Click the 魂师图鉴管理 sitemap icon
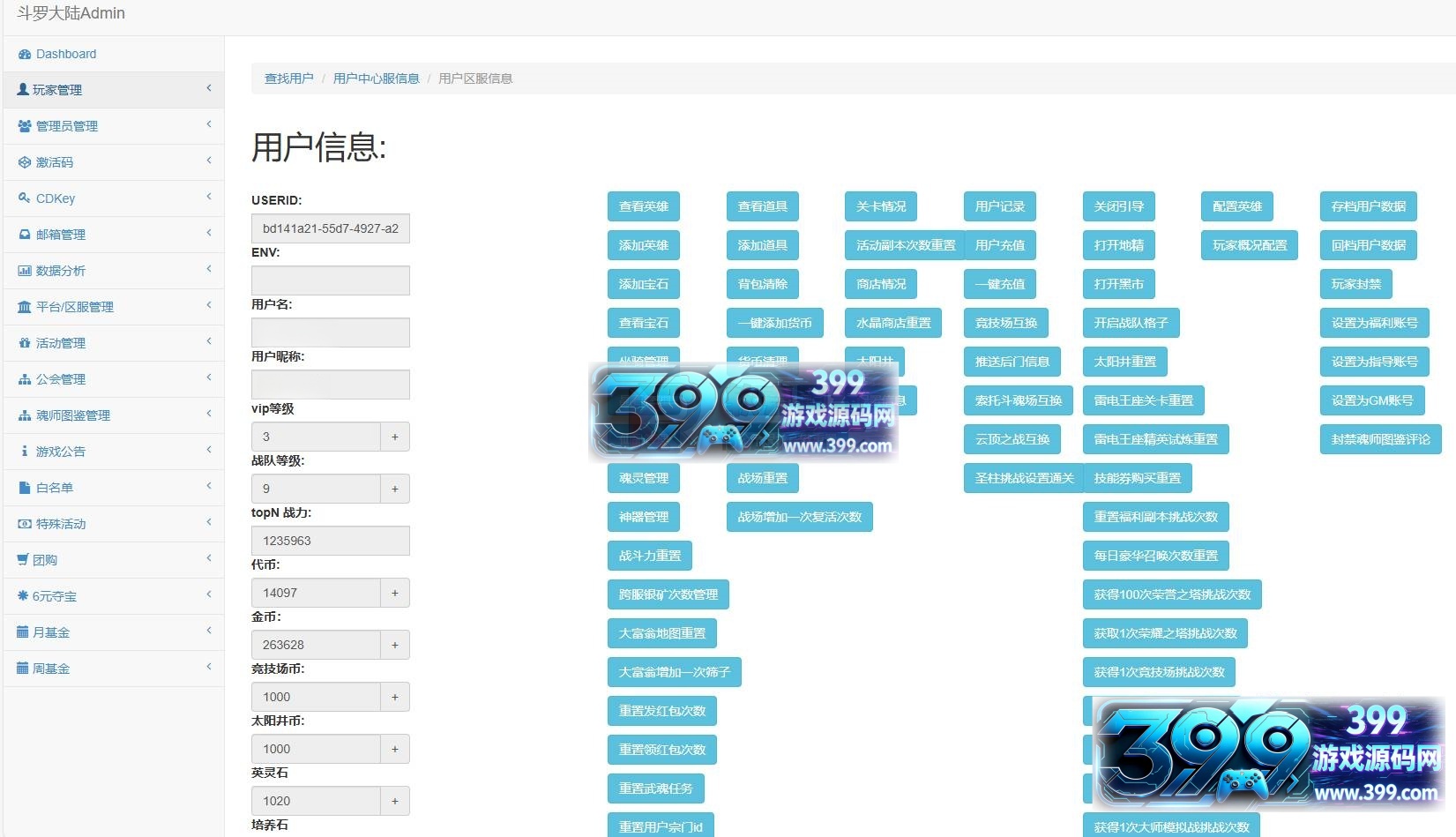Viewport: 1456px width, 837px height. tap(25, 415)
